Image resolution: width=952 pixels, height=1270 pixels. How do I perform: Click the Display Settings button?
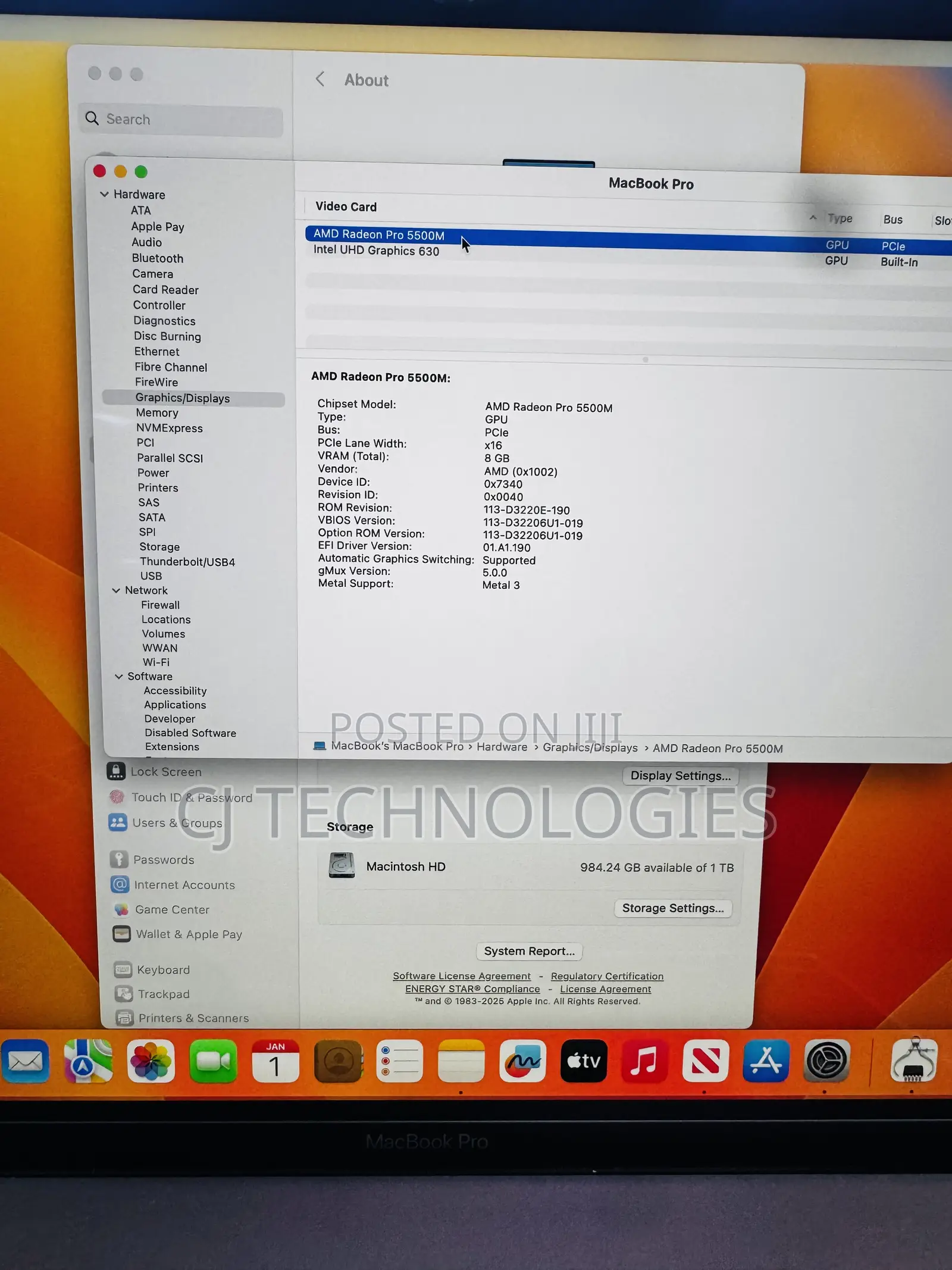click(x=681, y=775)
